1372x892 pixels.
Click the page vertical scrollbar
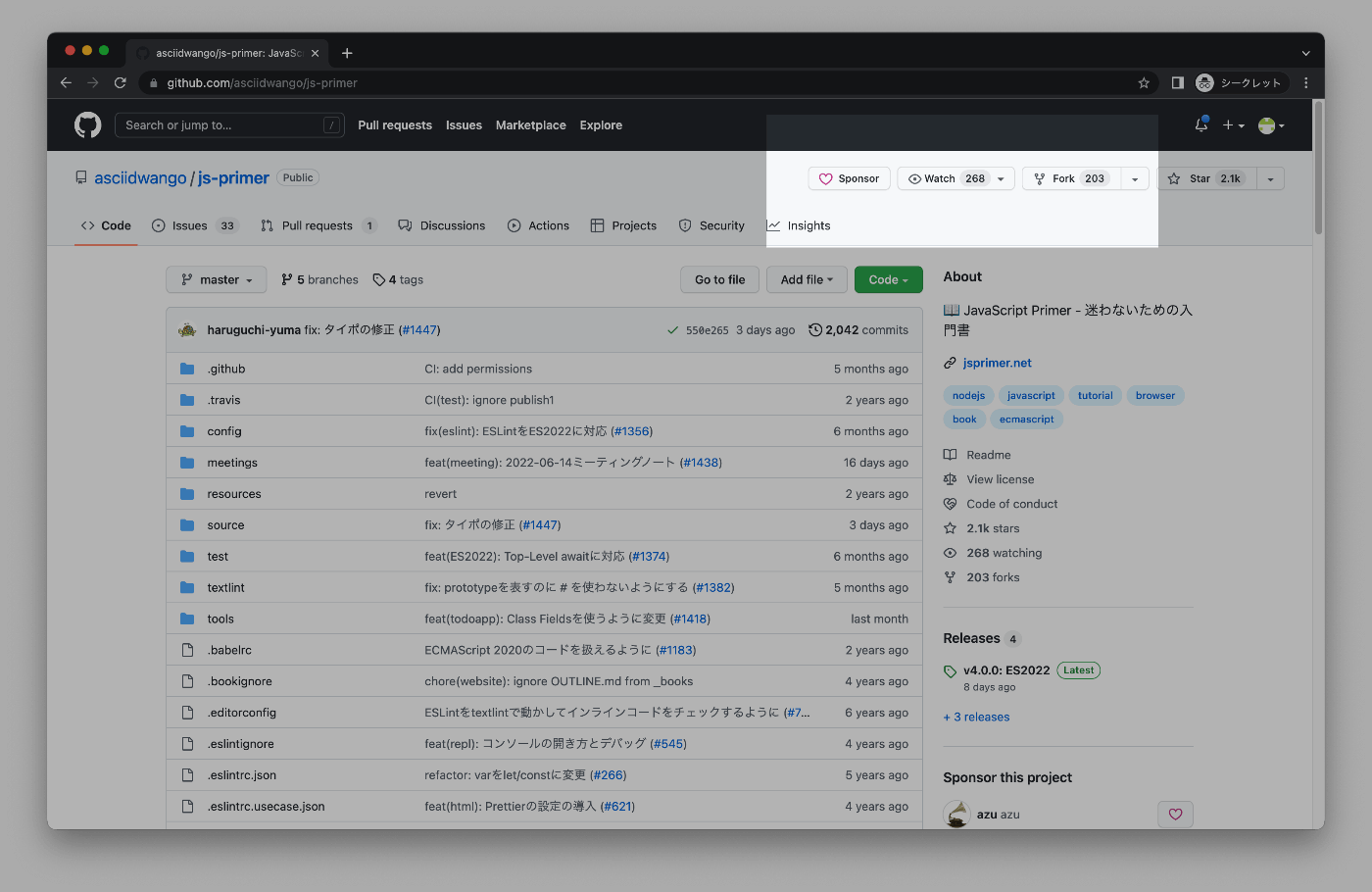(1319, 167)
